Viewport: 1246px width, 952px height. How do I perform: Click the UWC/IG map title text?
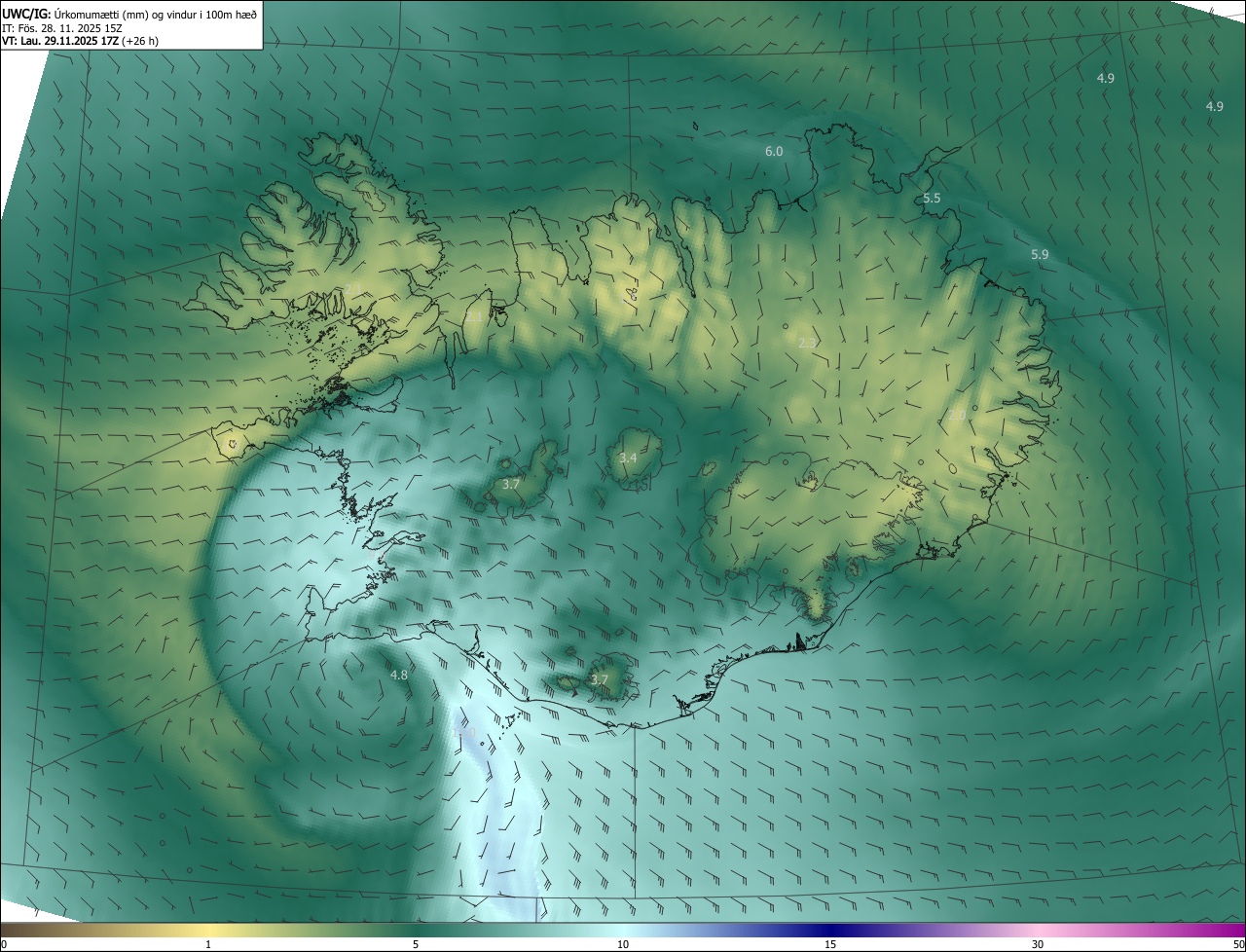[129, 13]
